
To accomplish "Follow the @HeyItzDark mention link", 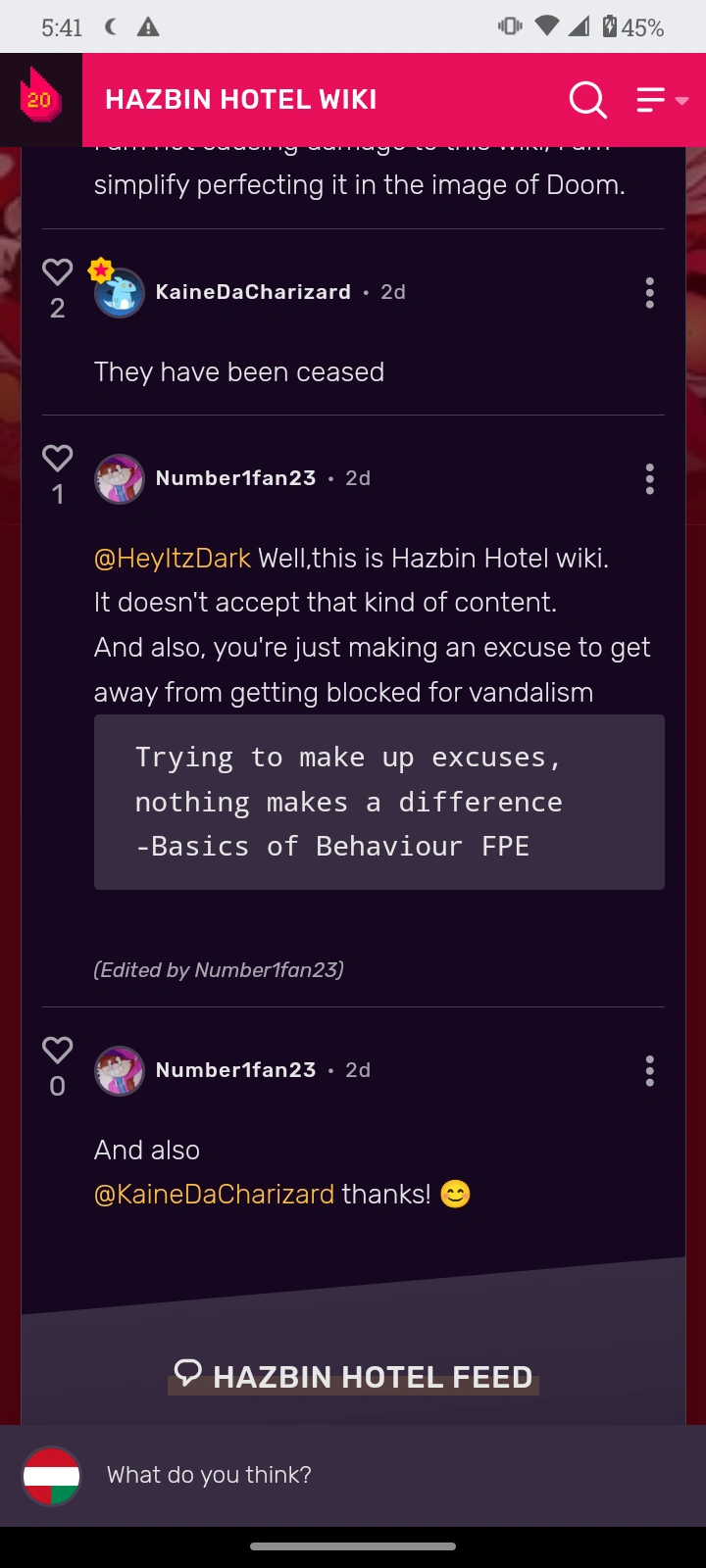I will [173, 559].
